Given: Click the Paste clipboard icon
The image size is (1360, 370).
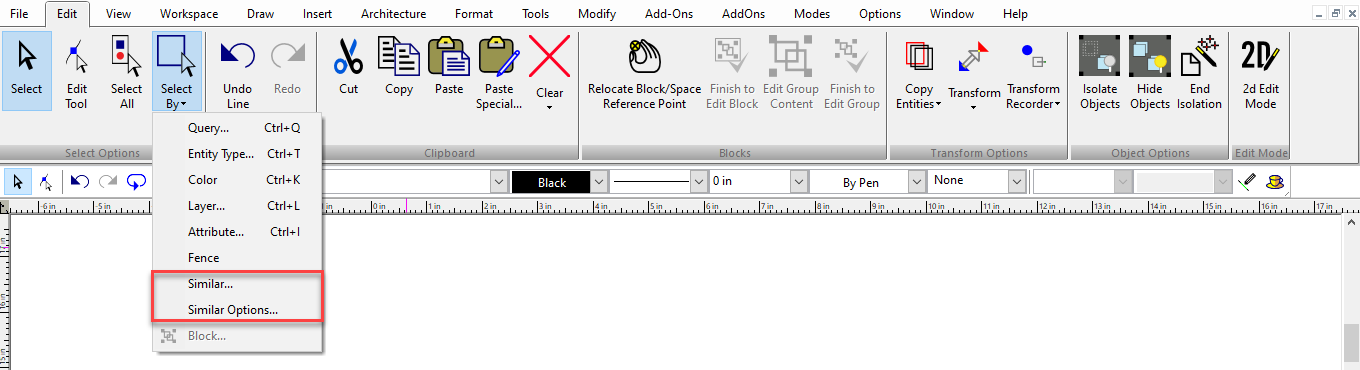Looking at the screenshot, I should [449, 56].
